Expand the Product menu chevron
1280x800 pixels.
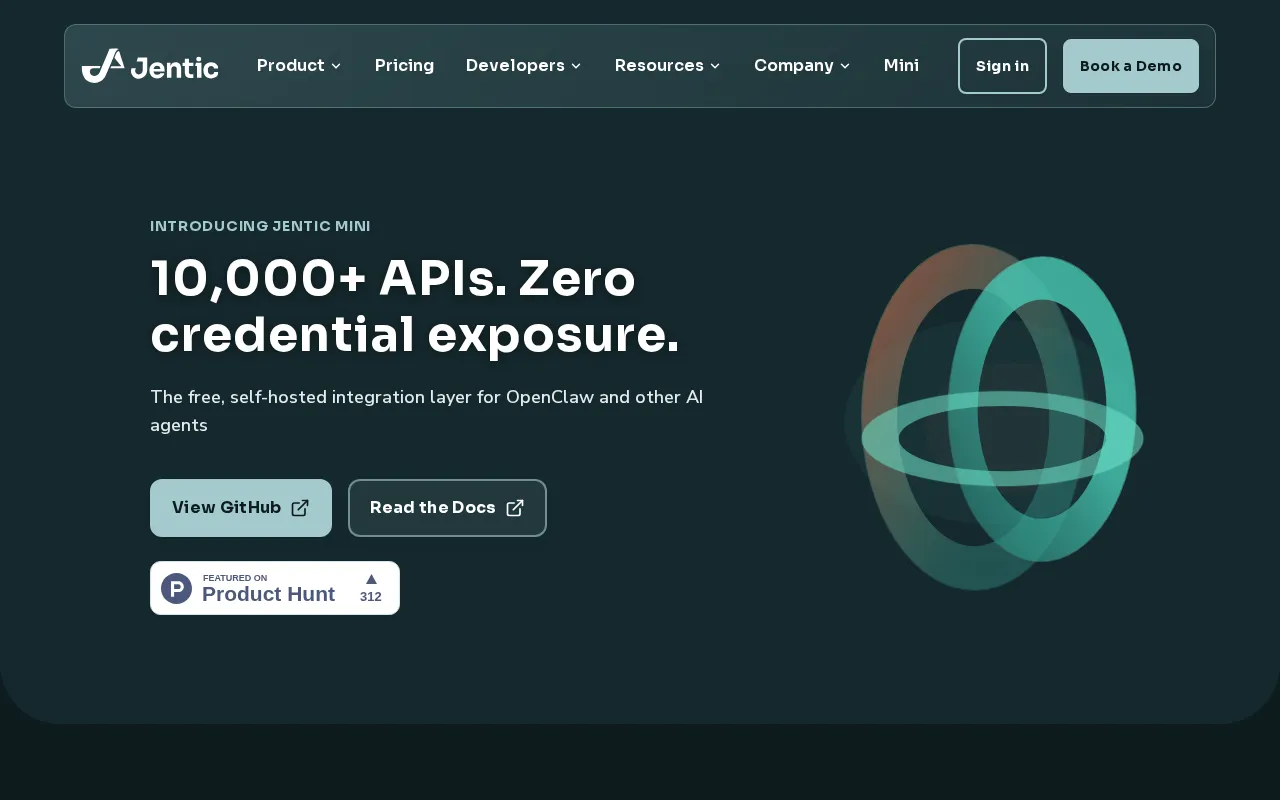click(336, 66)
